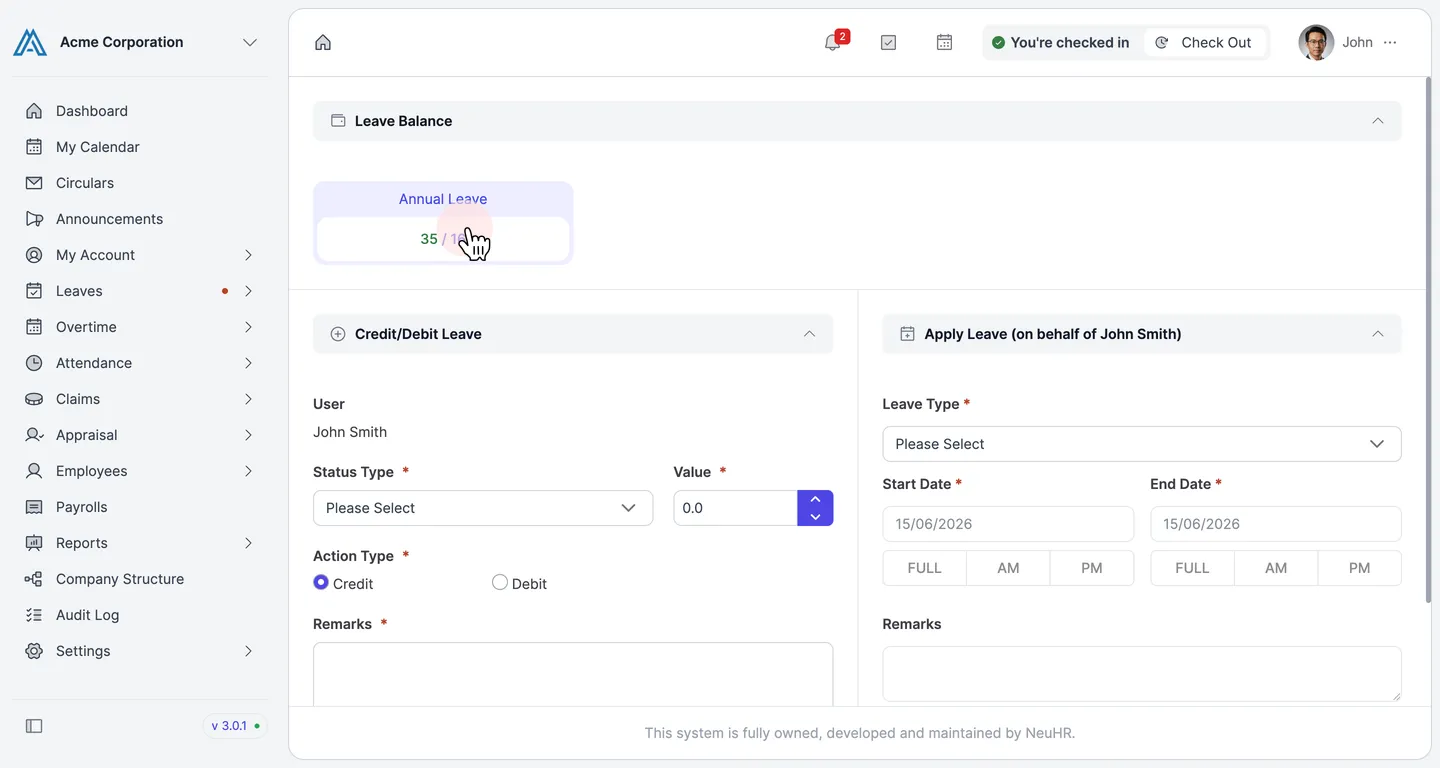The image size is (1440, 768).
Task: Click the Credit/Debit Remarks text area
Action: (573, 675)
